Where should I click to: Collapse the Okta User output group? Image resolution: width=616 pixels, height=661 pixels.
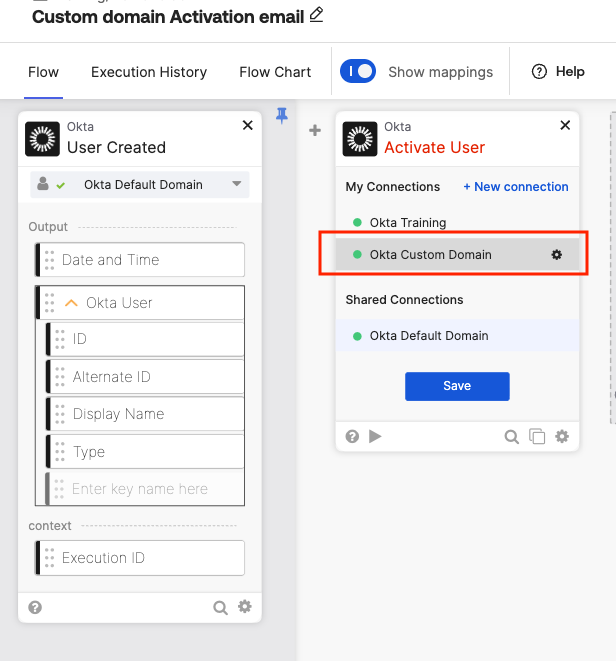pyautogui.click(x=71, y=303)
